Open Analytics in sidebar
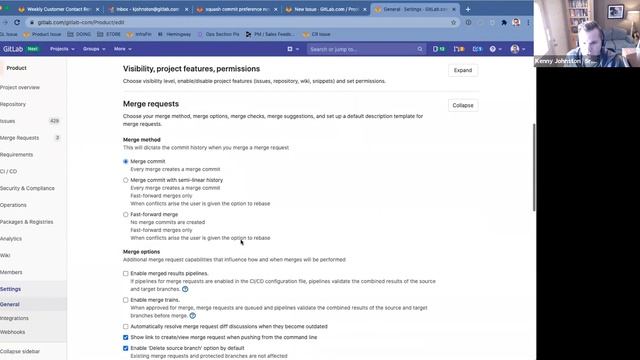This screenshot has width=640, height=360. (11, 238)
